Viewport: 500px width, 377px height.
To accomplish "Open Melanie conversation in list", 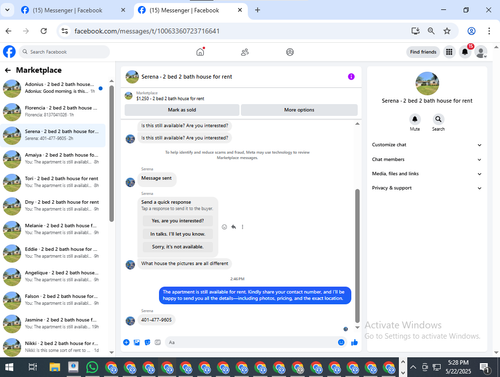I will pos(53,229).
